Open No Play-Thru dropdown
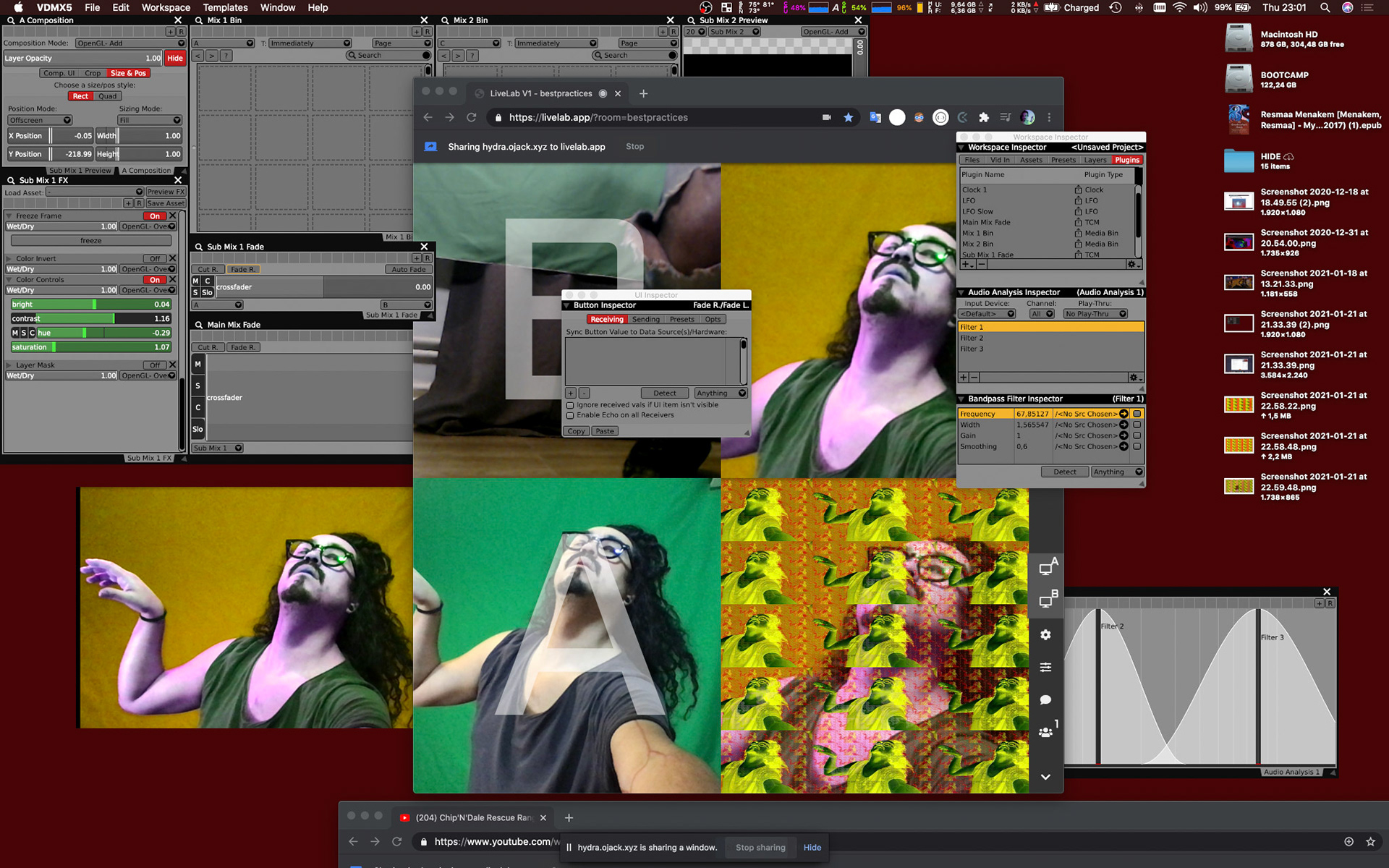The image size is (1389, 868). [1095, 314]
